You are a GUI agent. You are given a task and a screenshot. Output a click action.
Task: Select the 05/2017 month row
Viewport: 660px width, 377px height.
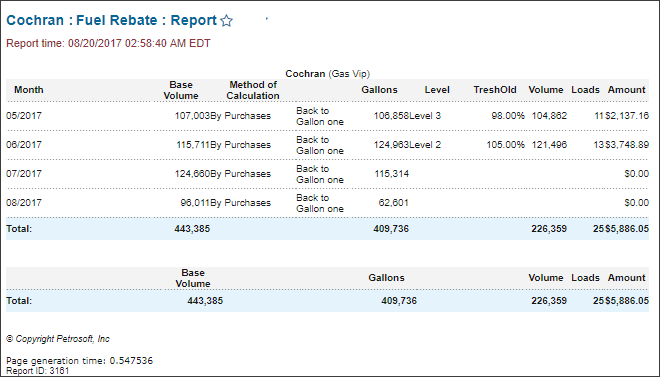327,116
